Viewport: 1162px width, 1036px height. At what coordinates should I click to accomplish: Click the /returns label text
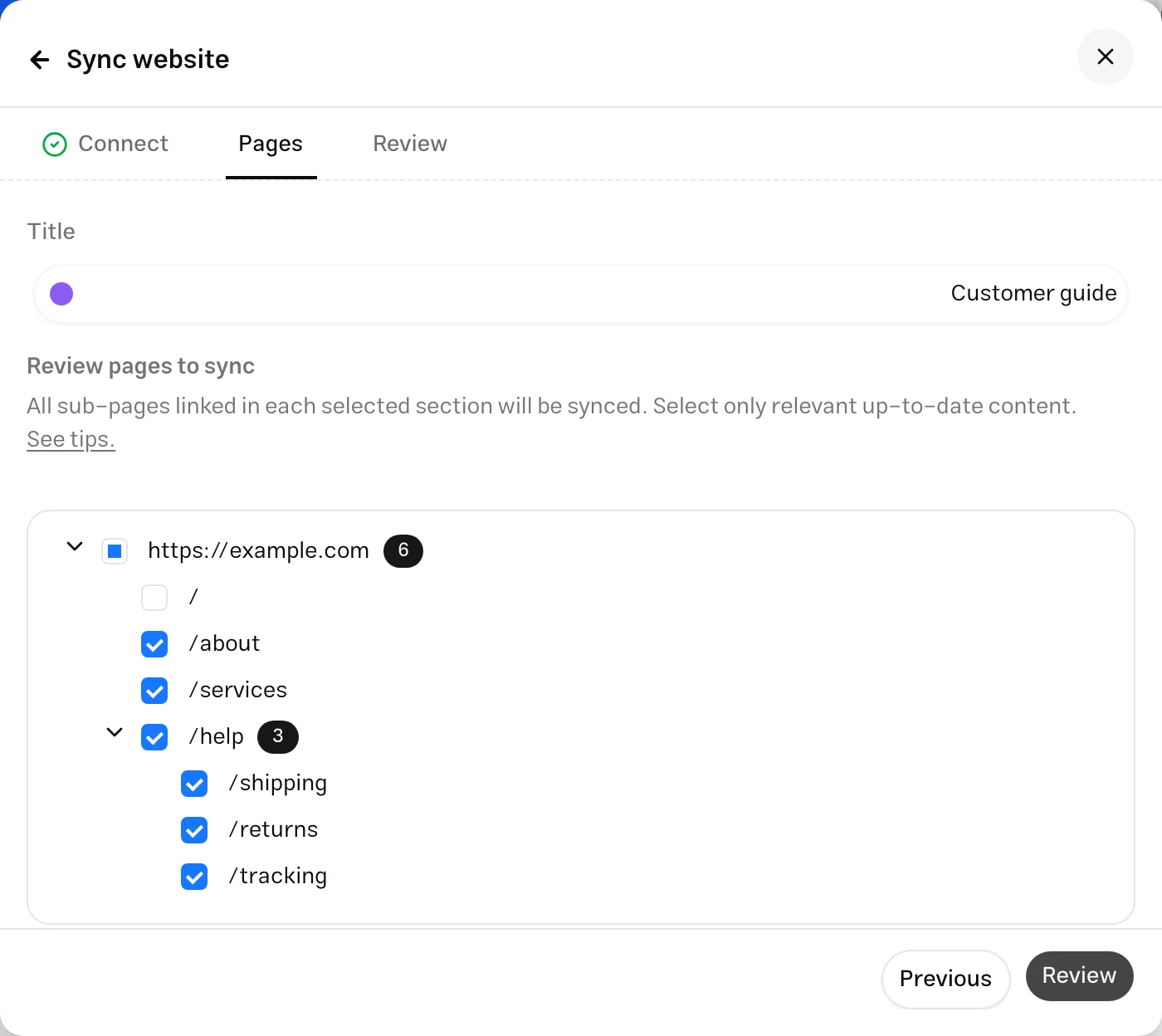tap(273, 829)
